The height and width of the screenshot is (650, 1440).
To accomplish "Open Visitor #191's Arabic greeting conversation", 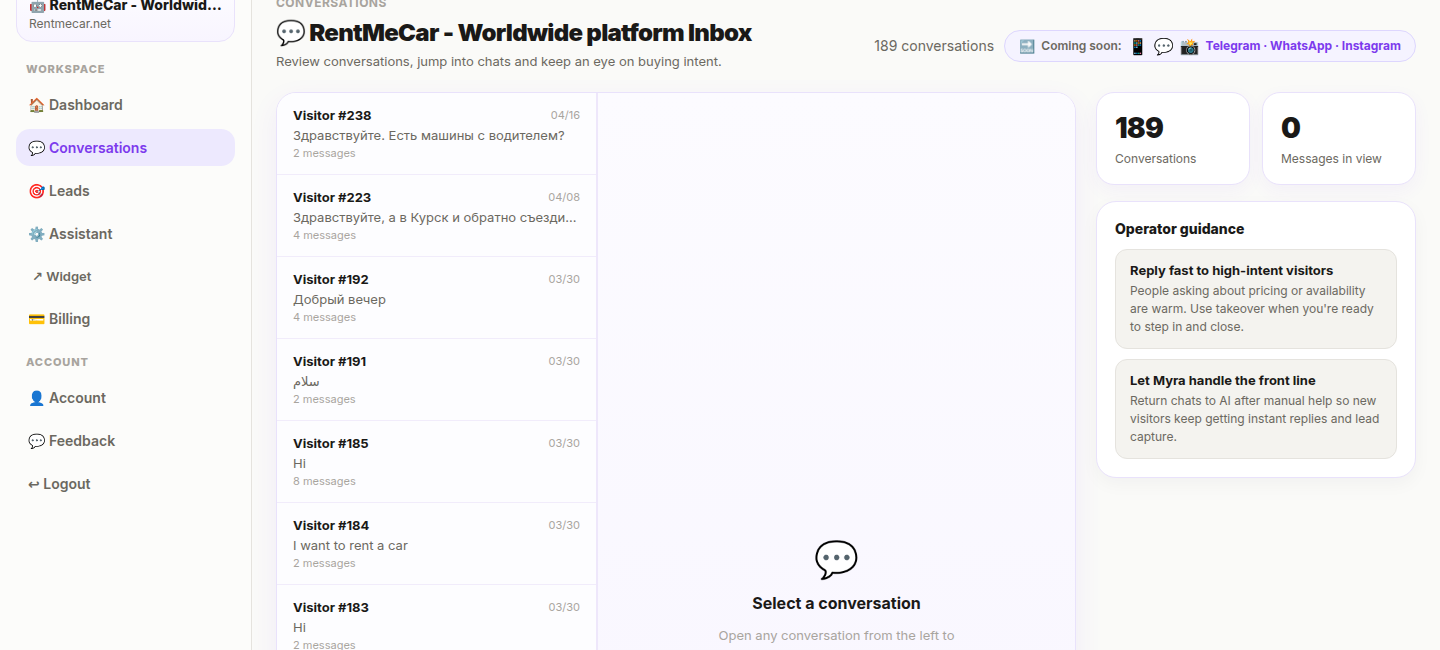I will click(x=436, y=379).
